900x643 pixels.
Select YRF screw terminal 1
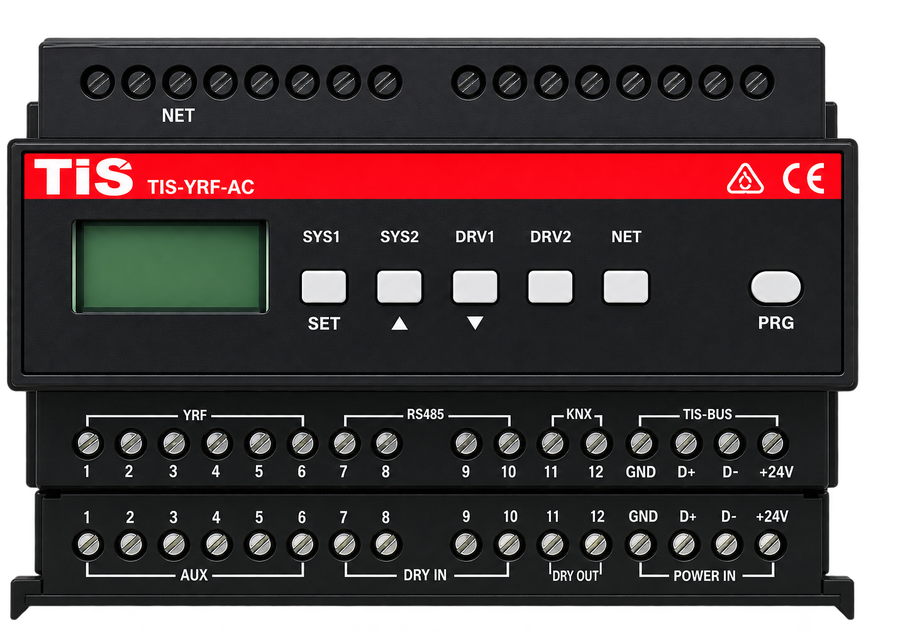click(x=88, y=443)
